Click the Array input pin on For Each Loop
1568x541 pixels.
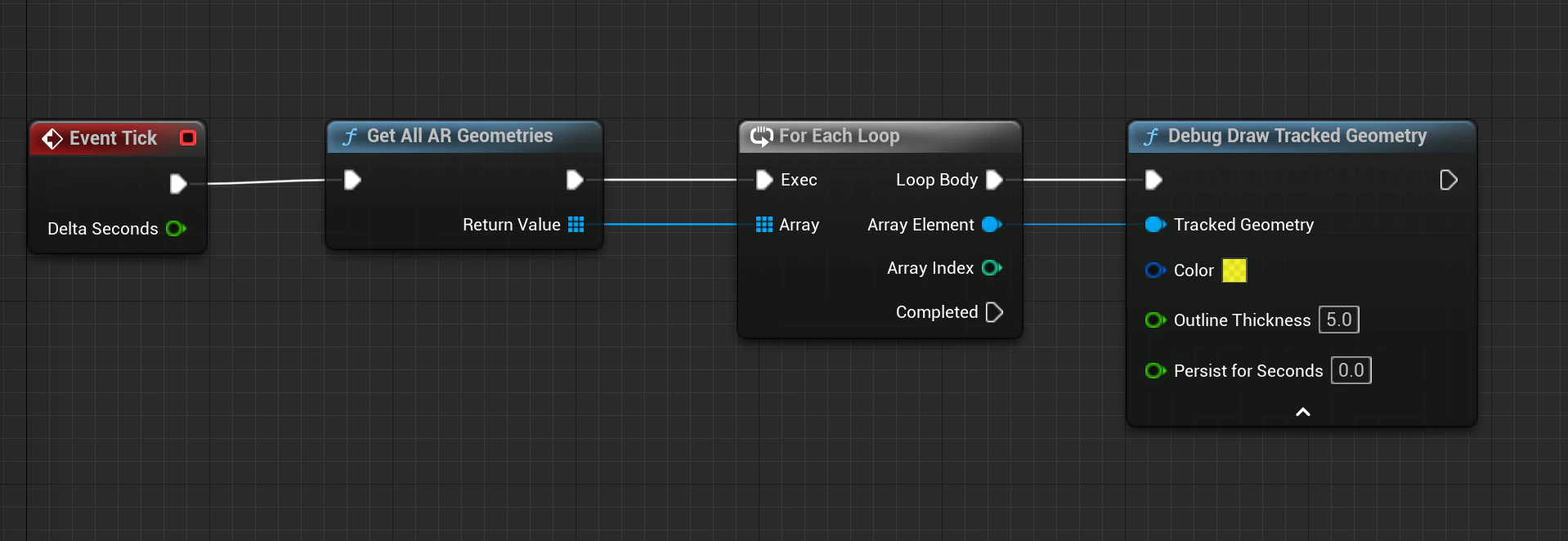[764, 225]
